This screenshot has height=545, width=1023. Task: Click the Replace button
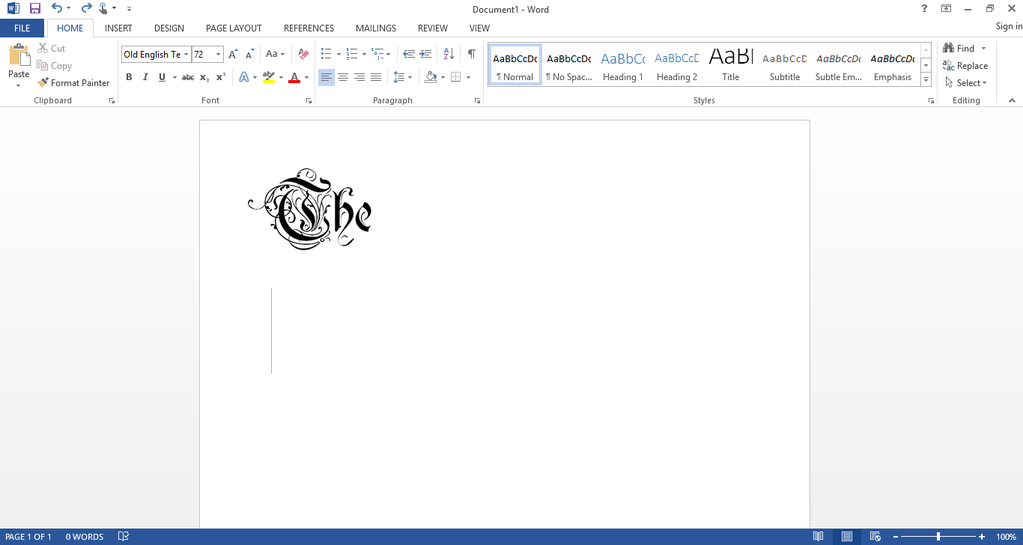[965, 66]
